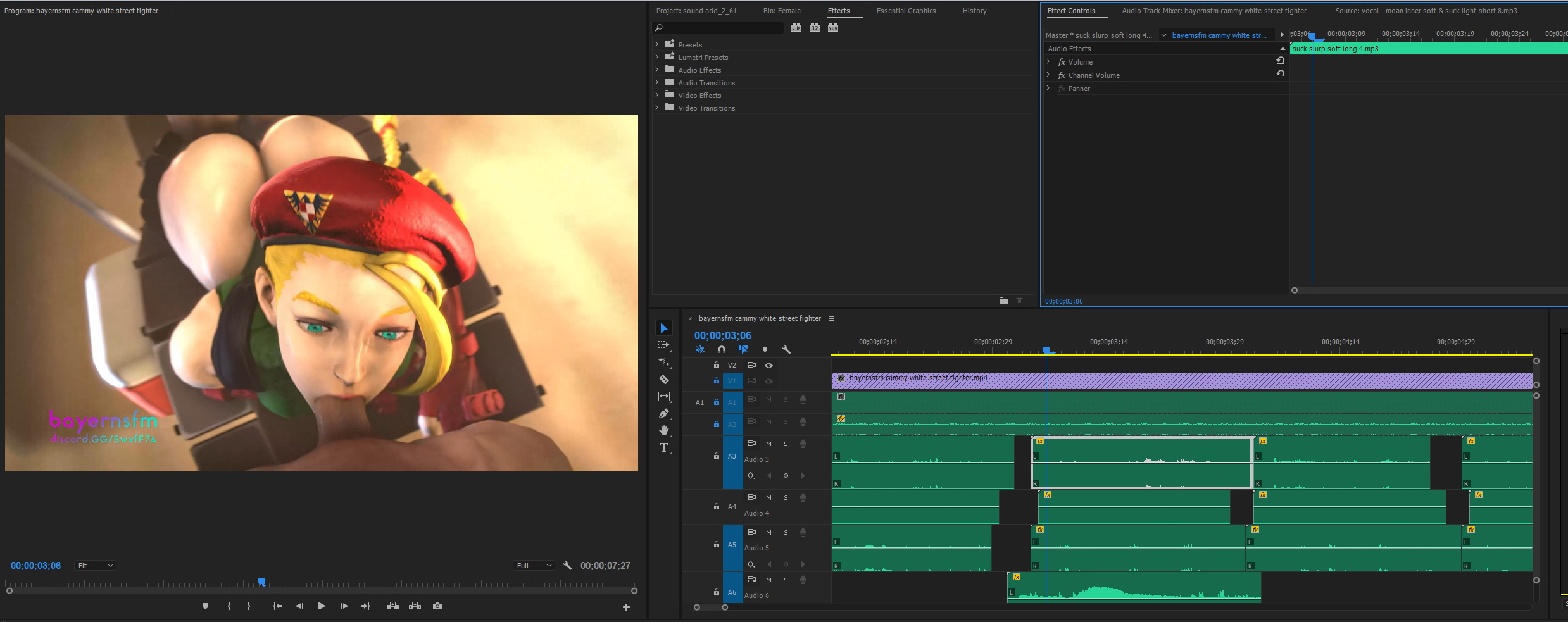Expand the Channel Volume effect properties

[x=1048, y=75]
